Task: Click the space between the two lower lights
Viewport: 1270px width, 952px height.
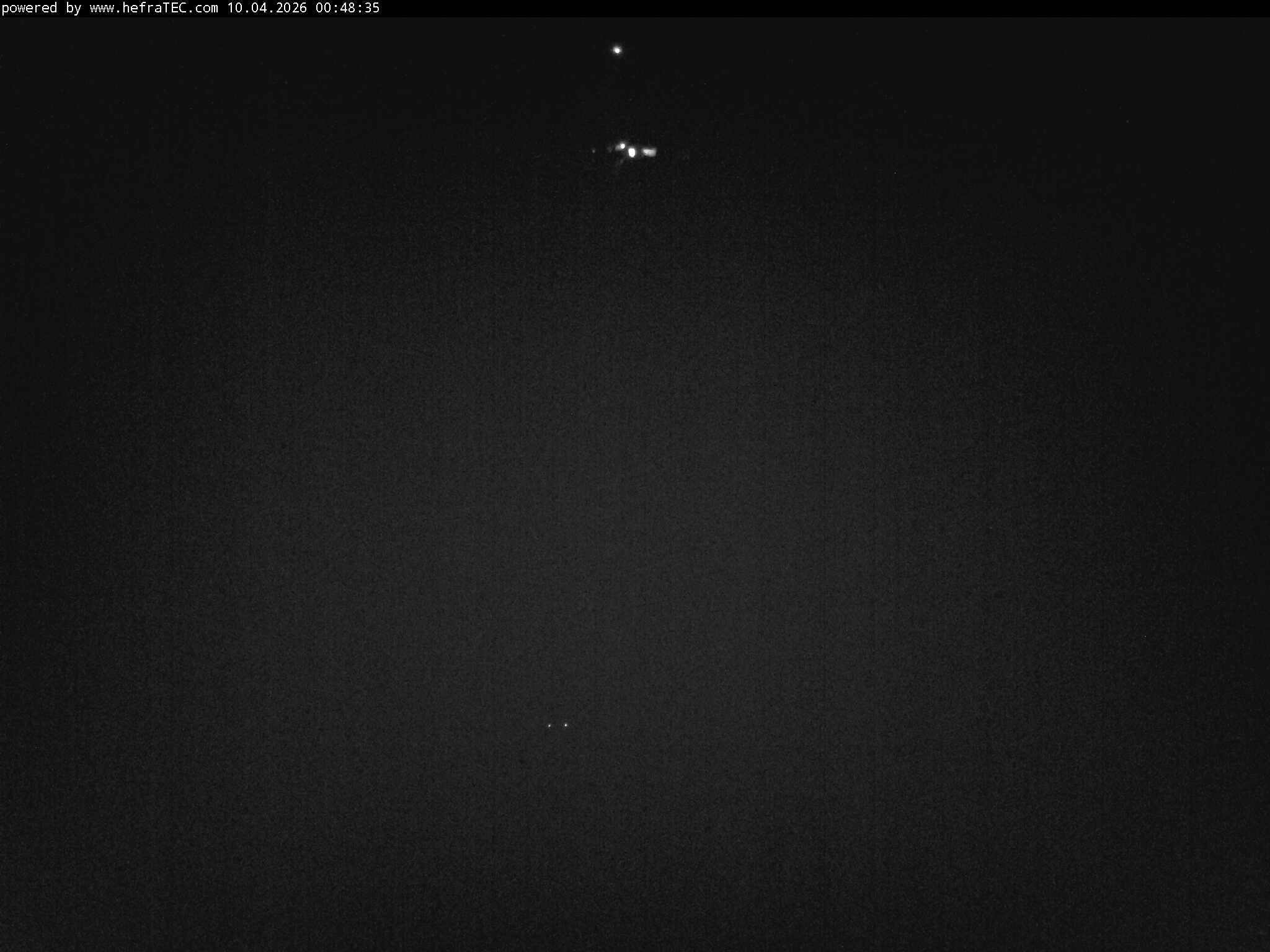Action: coord(557,725)
